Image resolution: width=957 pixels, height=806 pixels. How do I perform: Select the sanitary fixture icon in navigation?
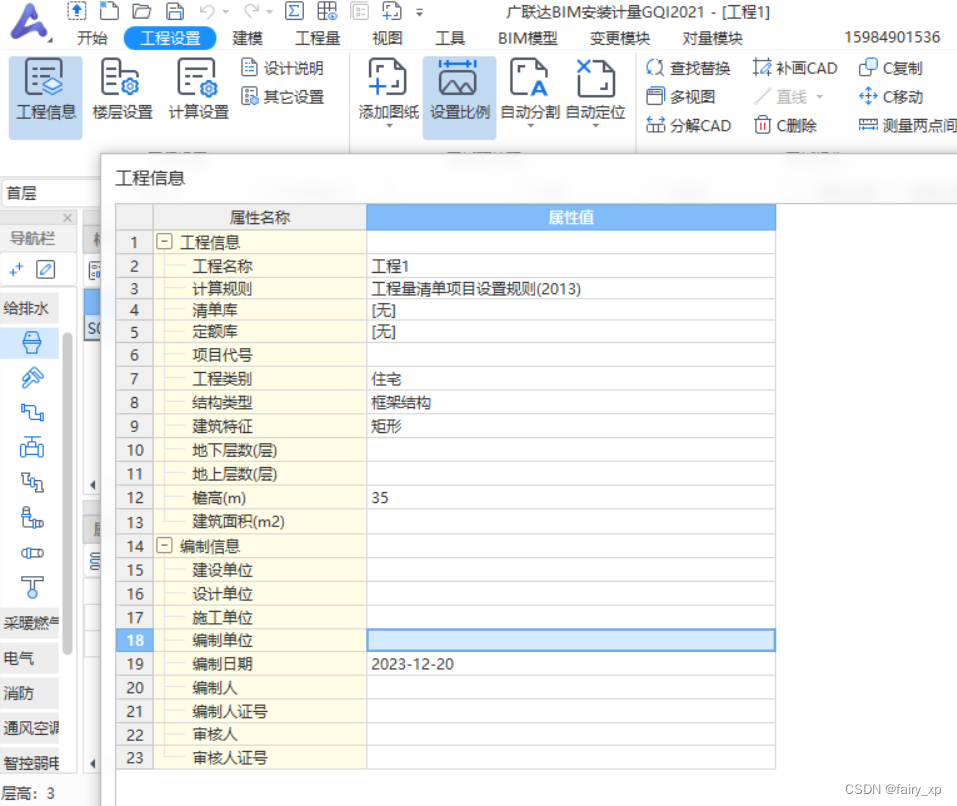(31, 343)
